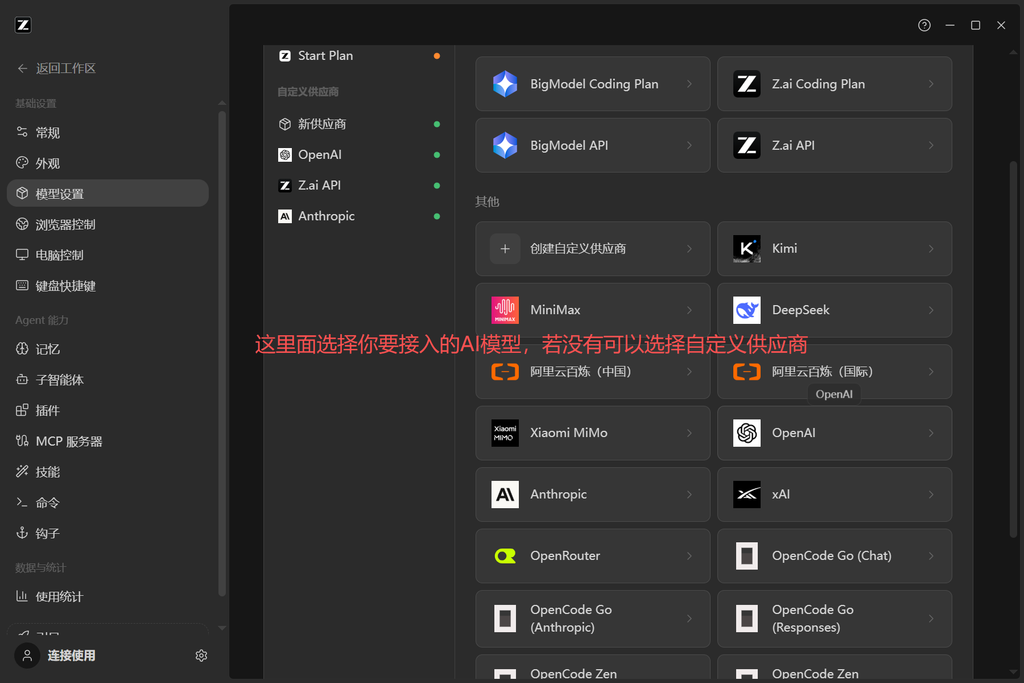Select 新供应商 in provider list
1024x683 pixels.
(x=359, y=124)
